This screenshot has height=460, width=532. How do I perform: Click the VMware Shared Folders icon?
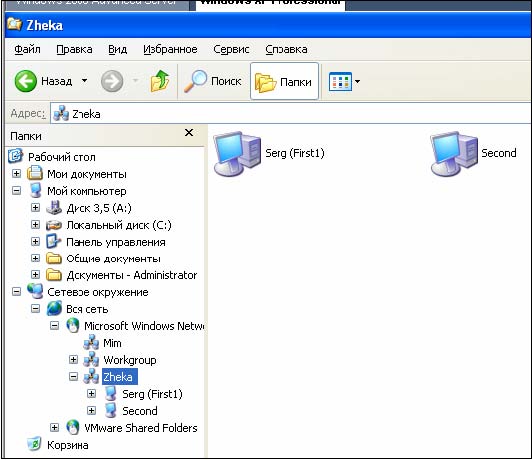[x=73, y=427]
